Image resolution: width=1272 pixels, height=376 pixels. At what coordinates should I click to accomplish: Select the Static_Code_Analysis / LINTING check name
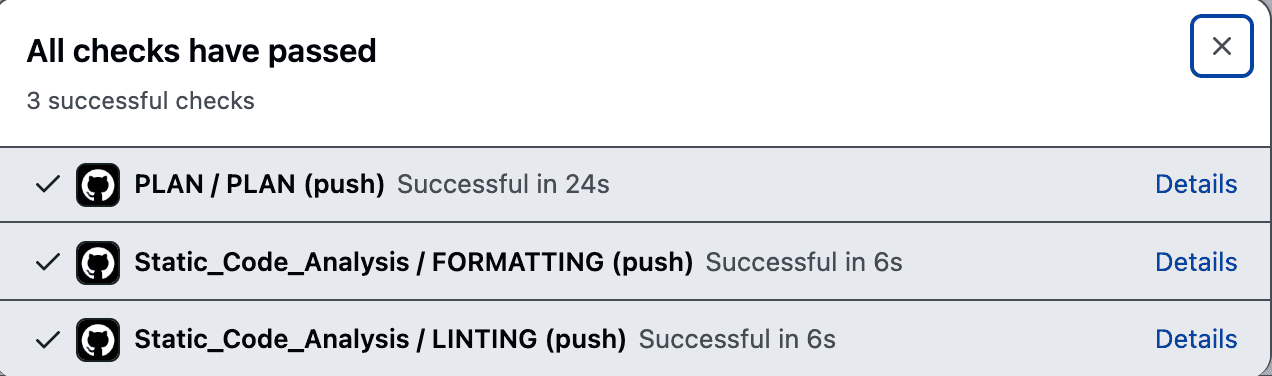[x=380, y=339]
